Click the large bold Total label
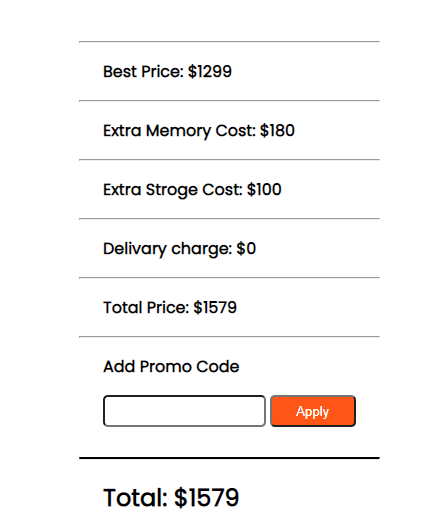The image size is (435, 530). (136, 498)
